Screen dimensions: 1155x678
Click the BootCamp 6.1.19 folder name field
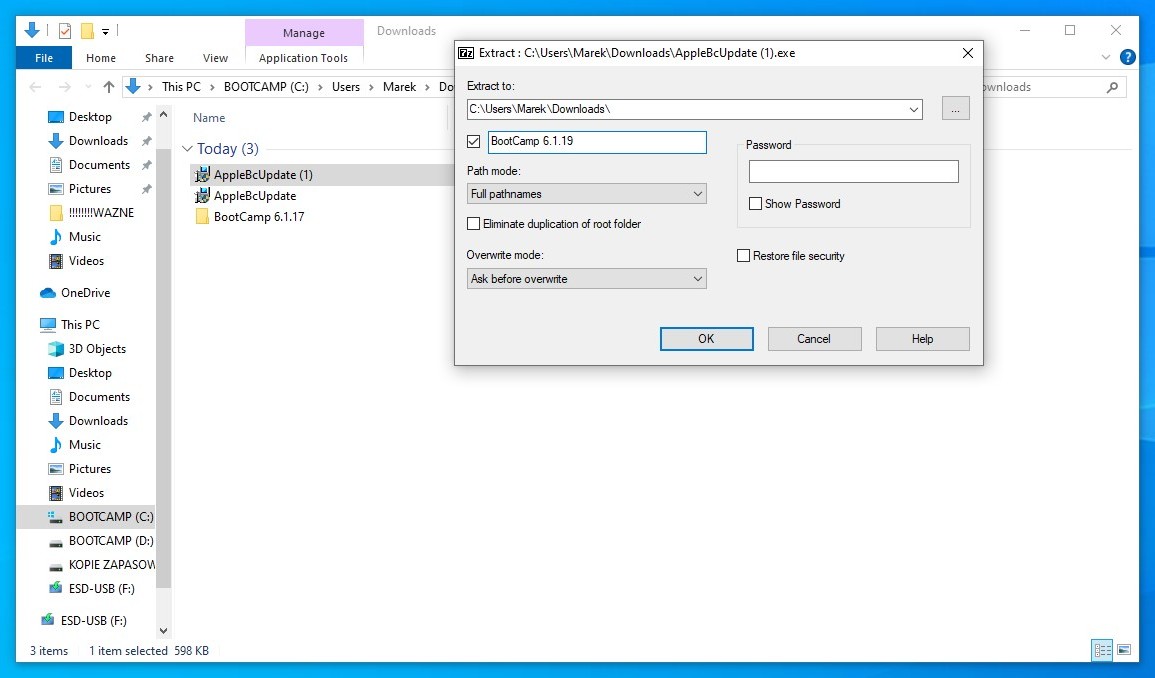[597, 141]
